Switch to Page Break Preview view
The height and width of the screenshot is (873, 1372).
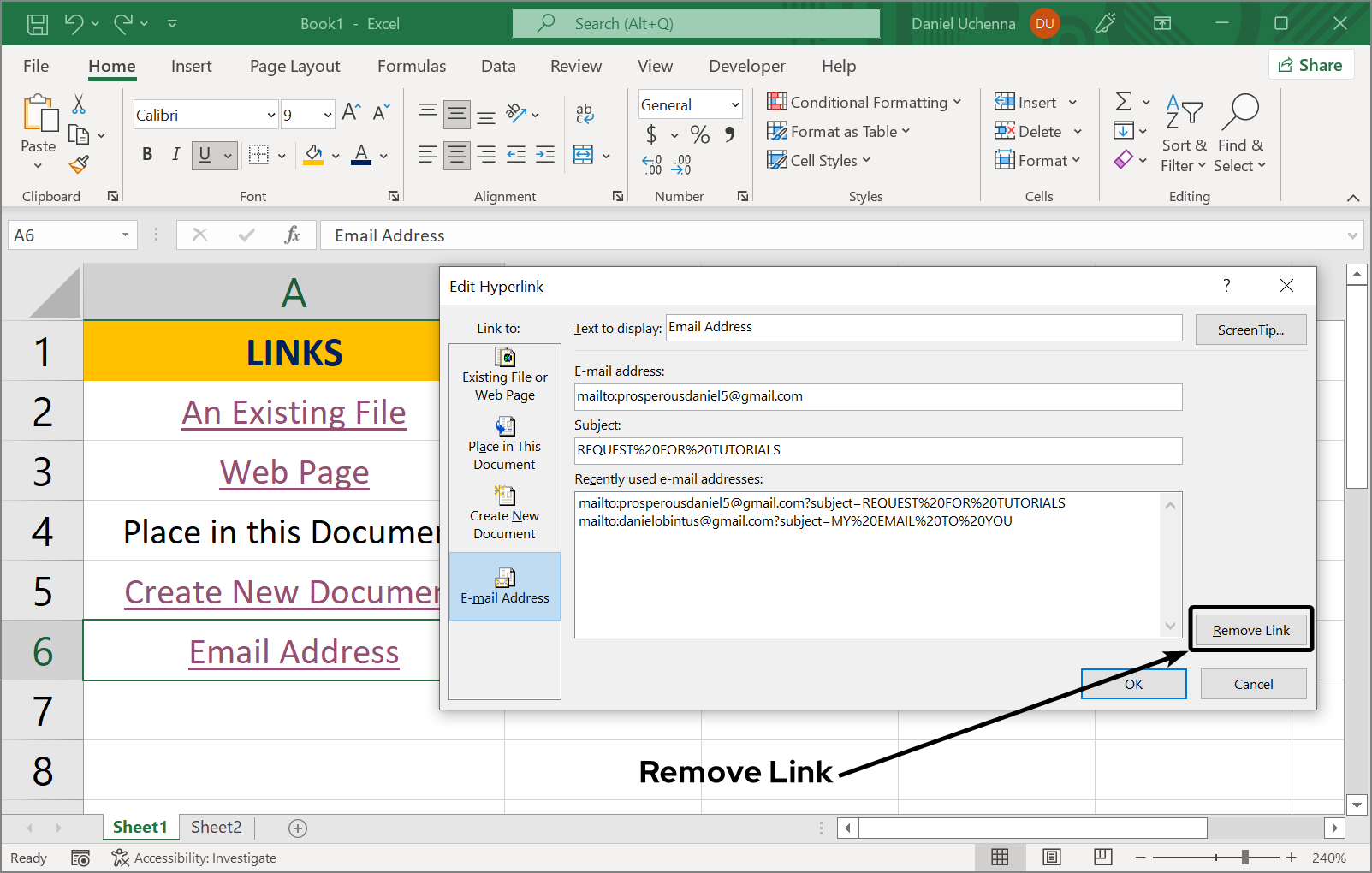click(x=1102, y=857)
